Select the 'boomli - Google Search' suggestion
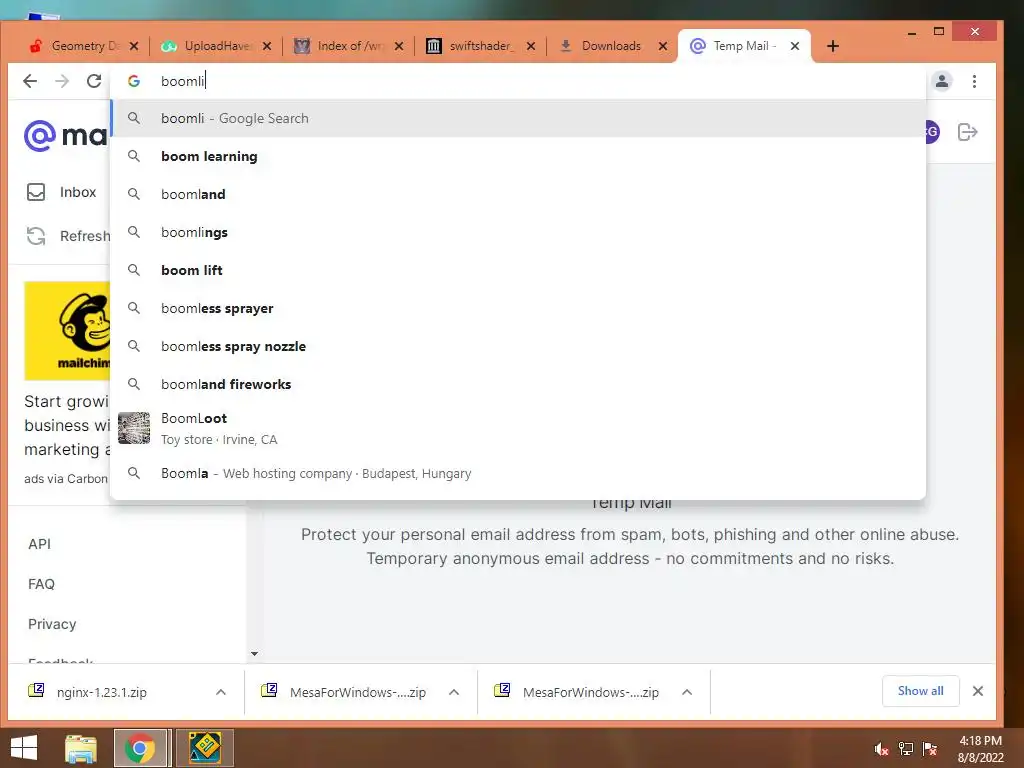Screen dimensions: 1024x768 (518, 118)
